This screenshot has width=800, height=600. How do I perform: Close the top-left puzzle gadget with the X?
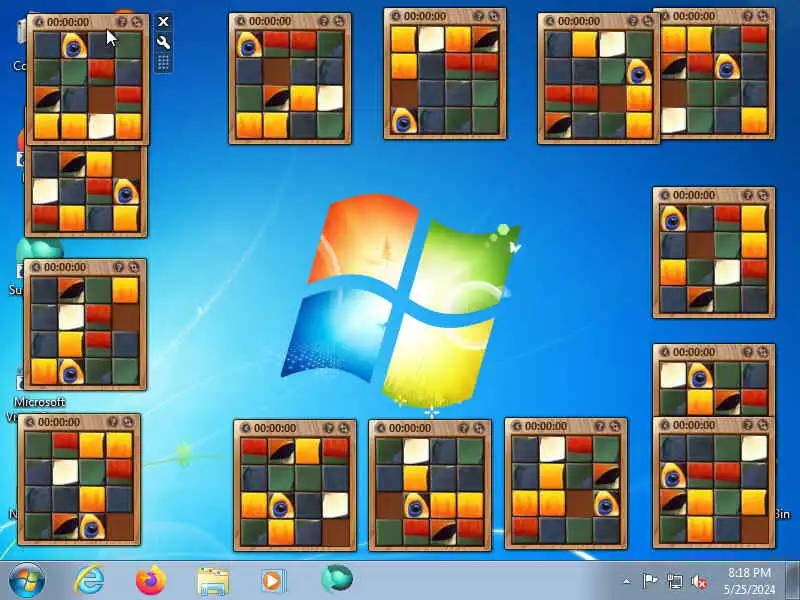pyautogui.click(x=163, y=21)
